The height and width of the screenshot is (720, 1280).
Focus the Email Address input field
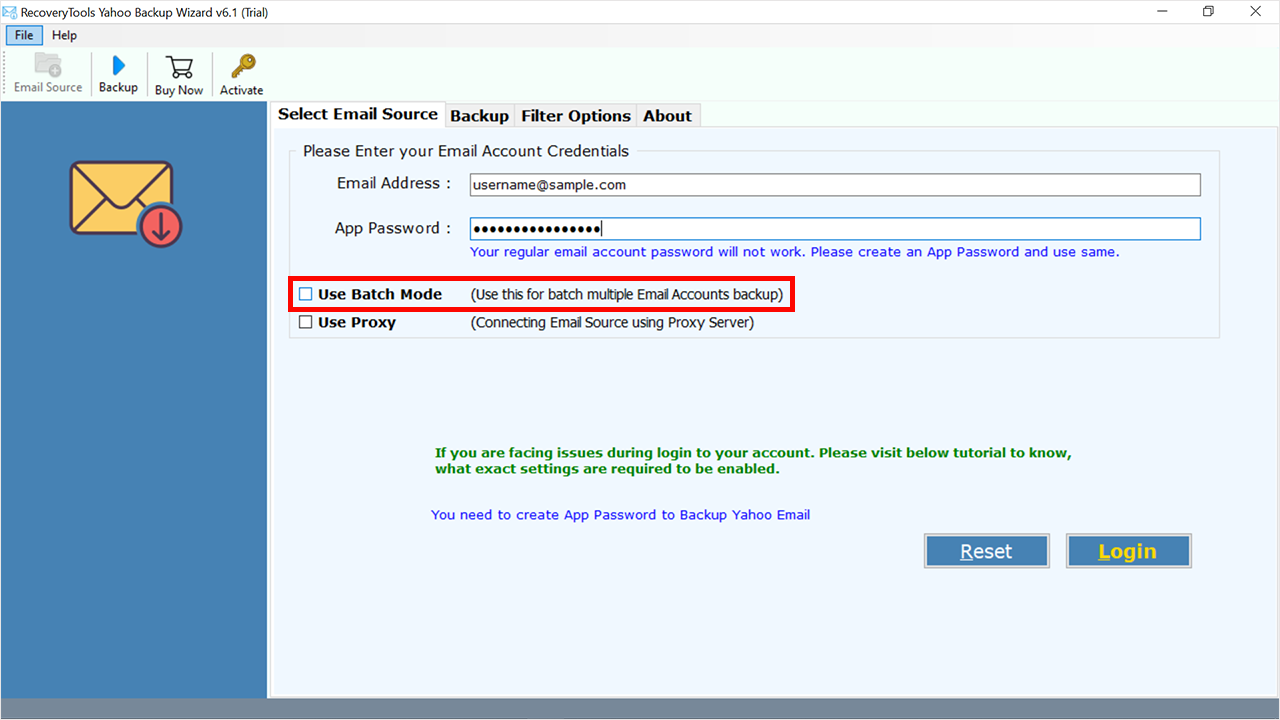(835, 185)
